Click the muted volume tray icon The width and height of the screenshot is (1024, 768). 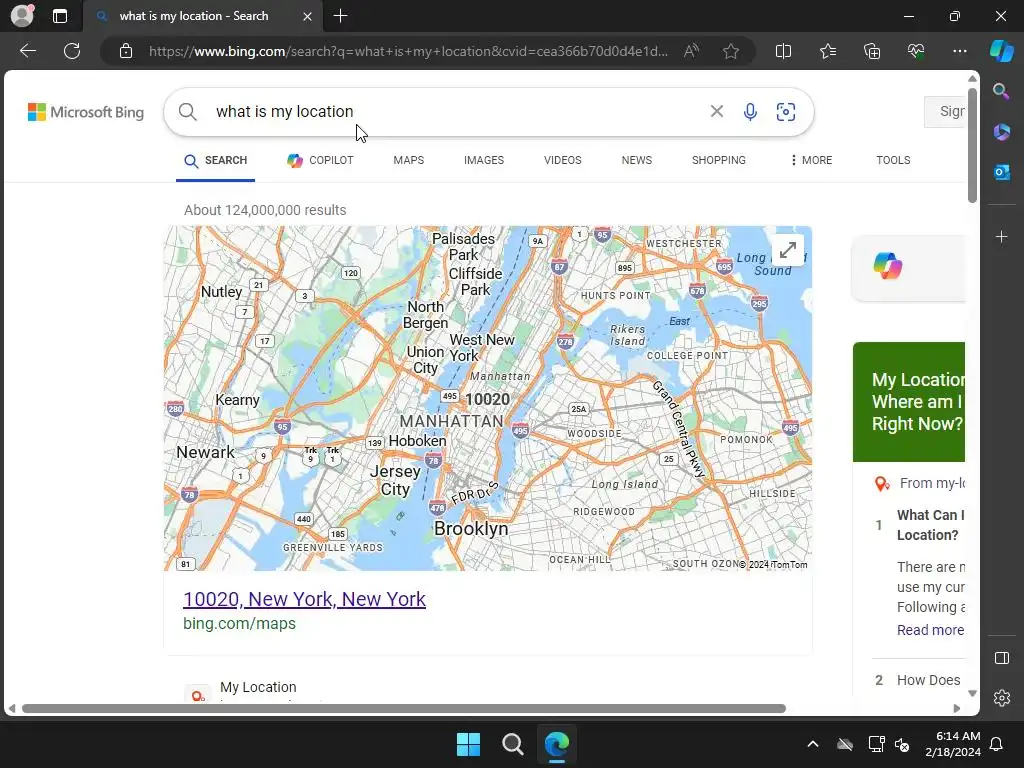902,744
